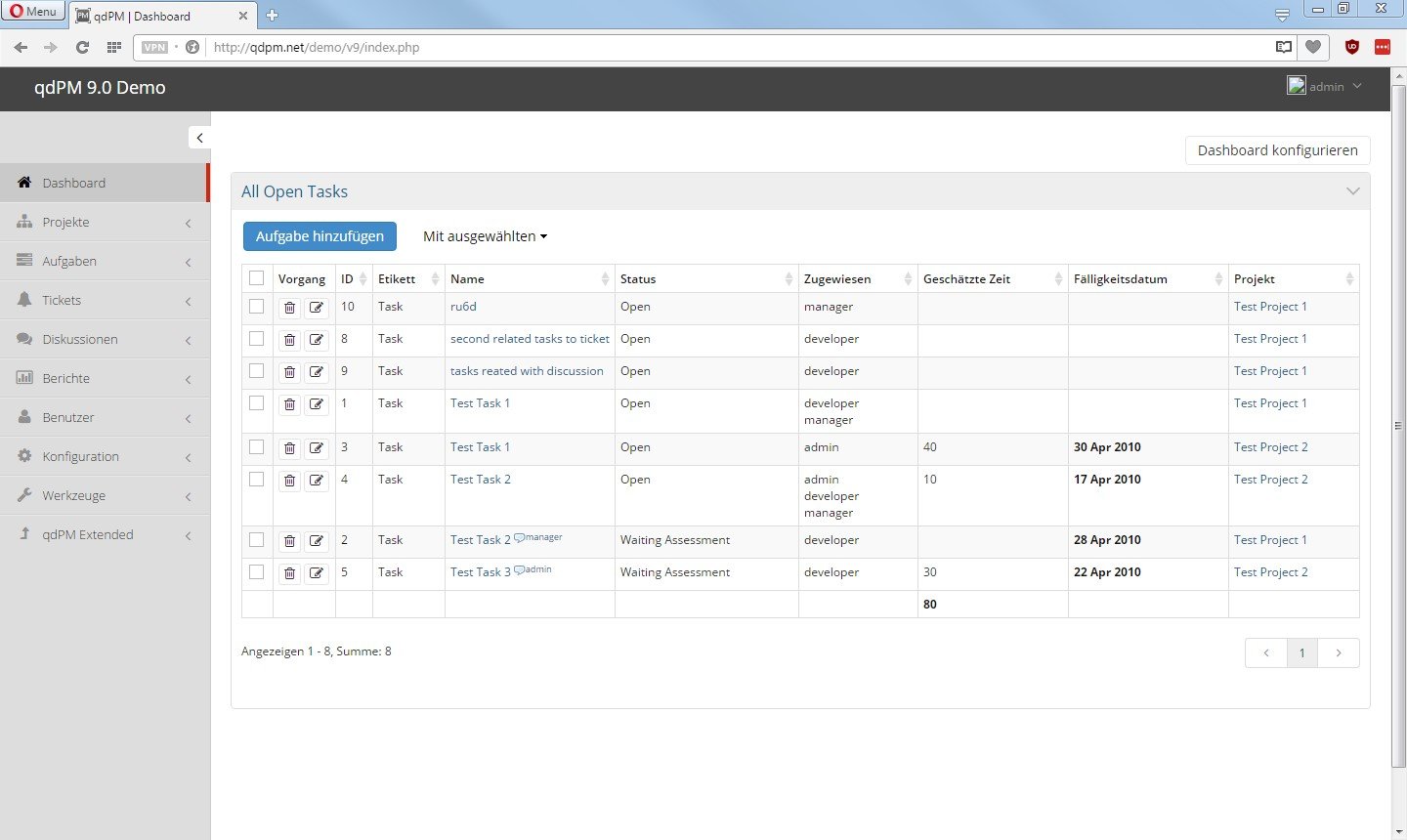This screenshot has height=840, width=1407.
Task: Sort table by Status column
Action: click(706, 279)
